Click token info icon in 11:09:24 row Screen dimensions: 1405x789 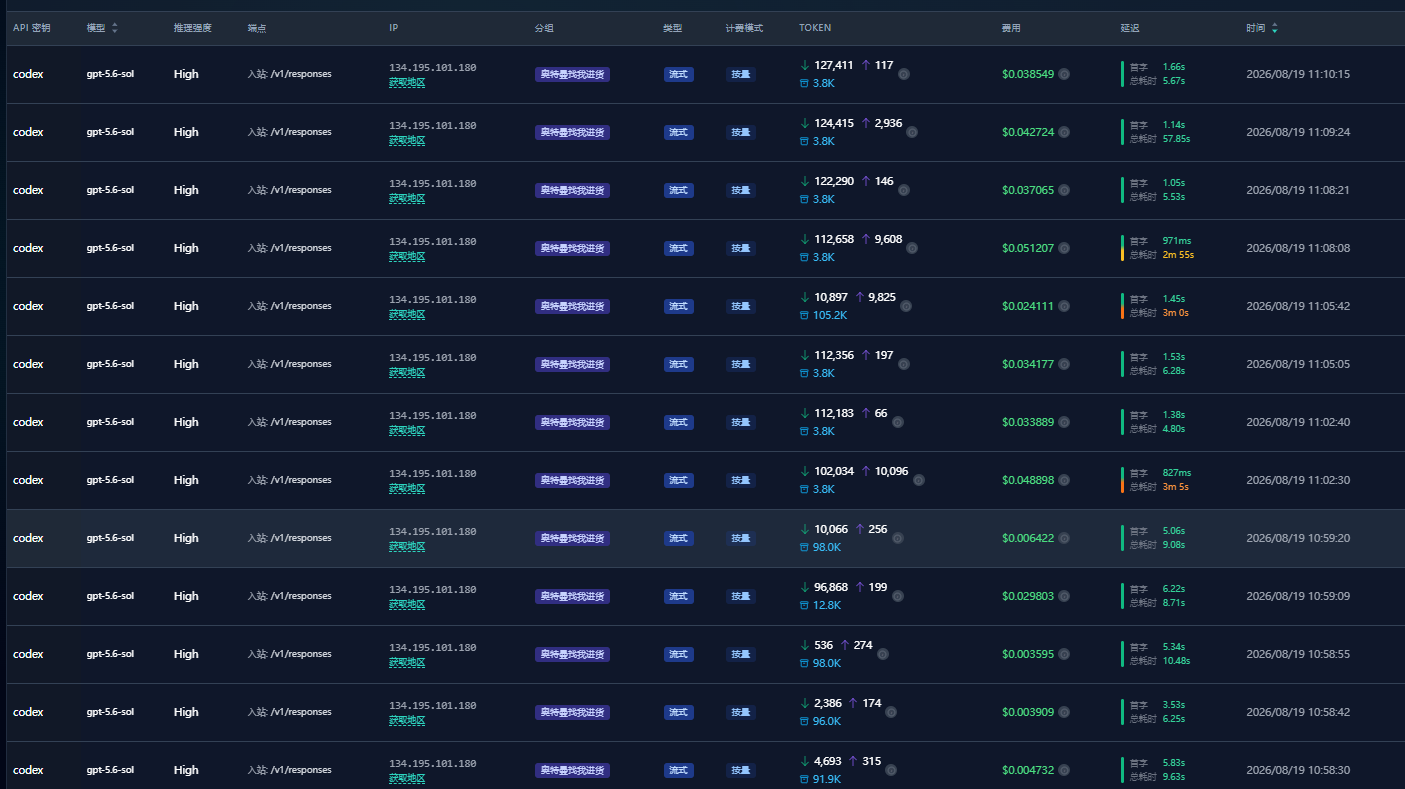pyautogui.click(x=912, y=132)
